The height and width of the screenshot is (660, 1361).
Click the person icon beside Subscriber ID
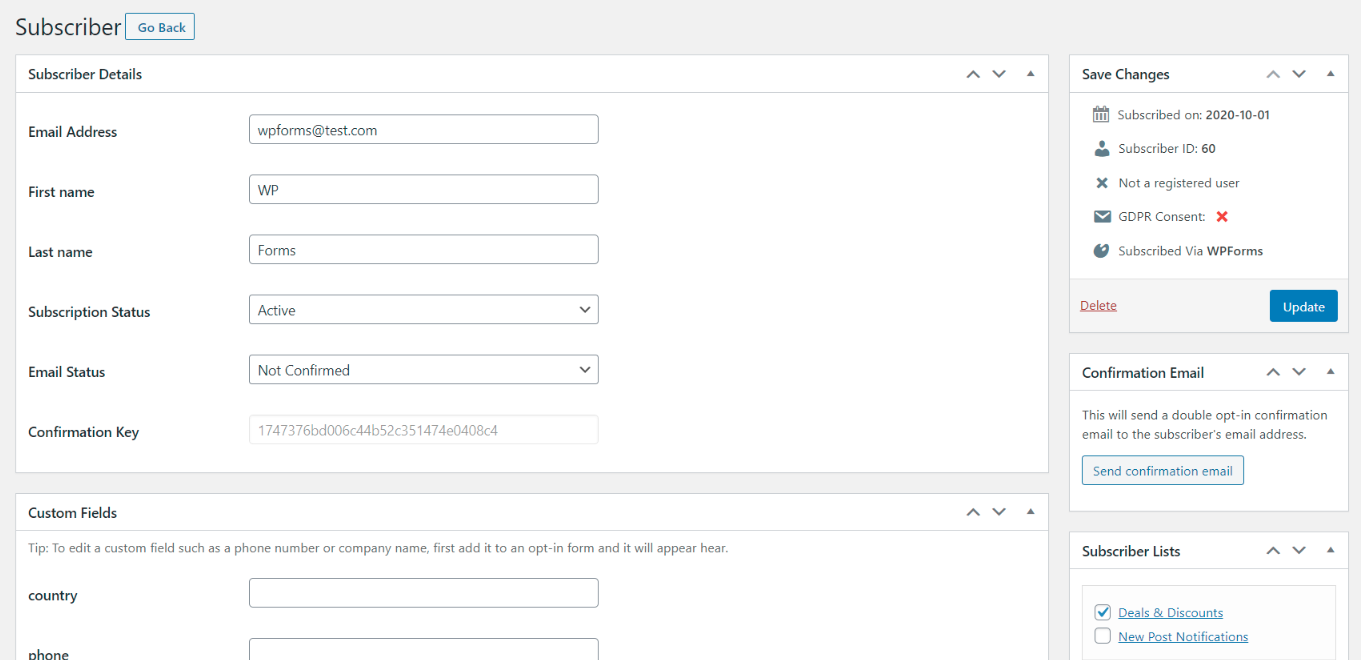pyautogui.click(x=1101, y=149)
